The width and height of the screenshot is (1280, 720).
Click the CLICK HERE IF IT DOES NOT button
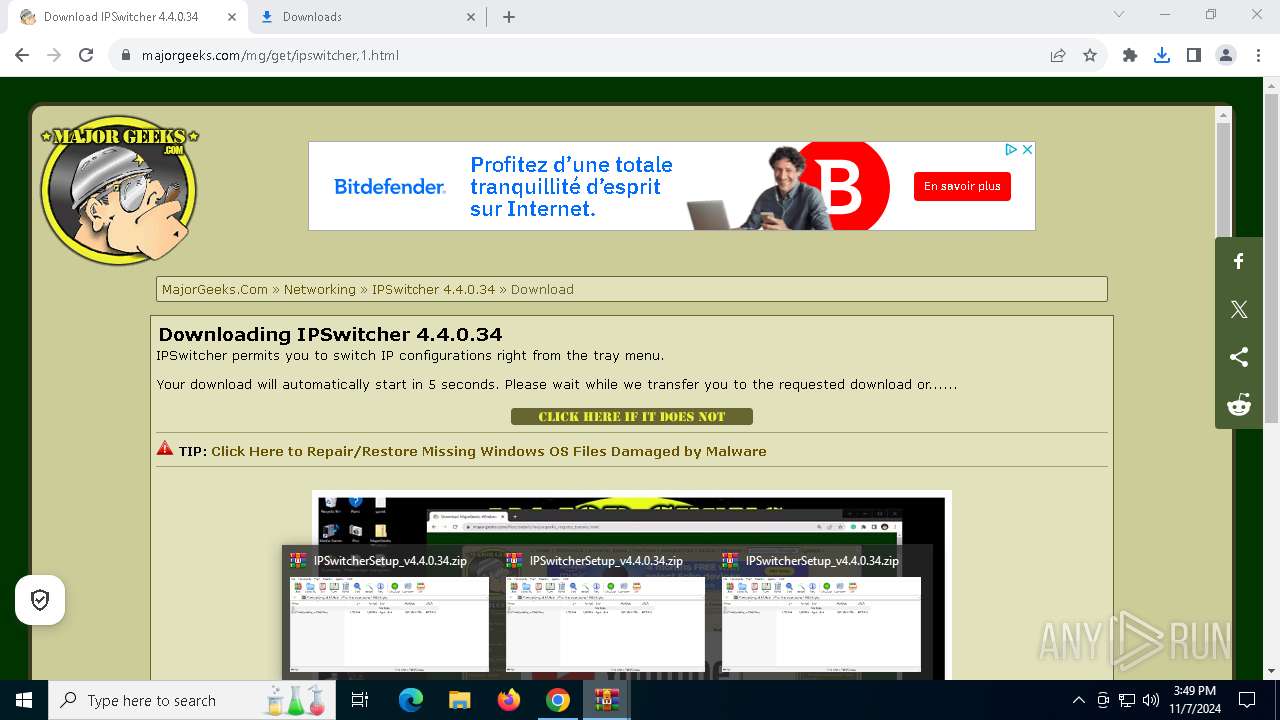(632, 417)
